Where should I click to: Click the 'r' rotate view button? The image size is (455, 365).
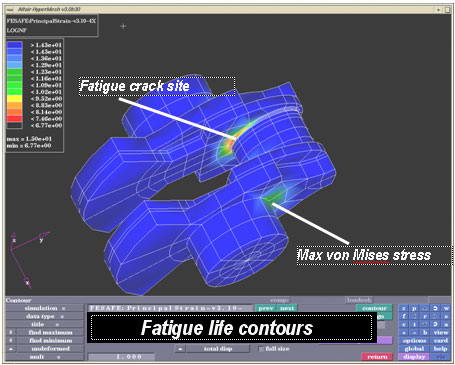coord(425,316)
